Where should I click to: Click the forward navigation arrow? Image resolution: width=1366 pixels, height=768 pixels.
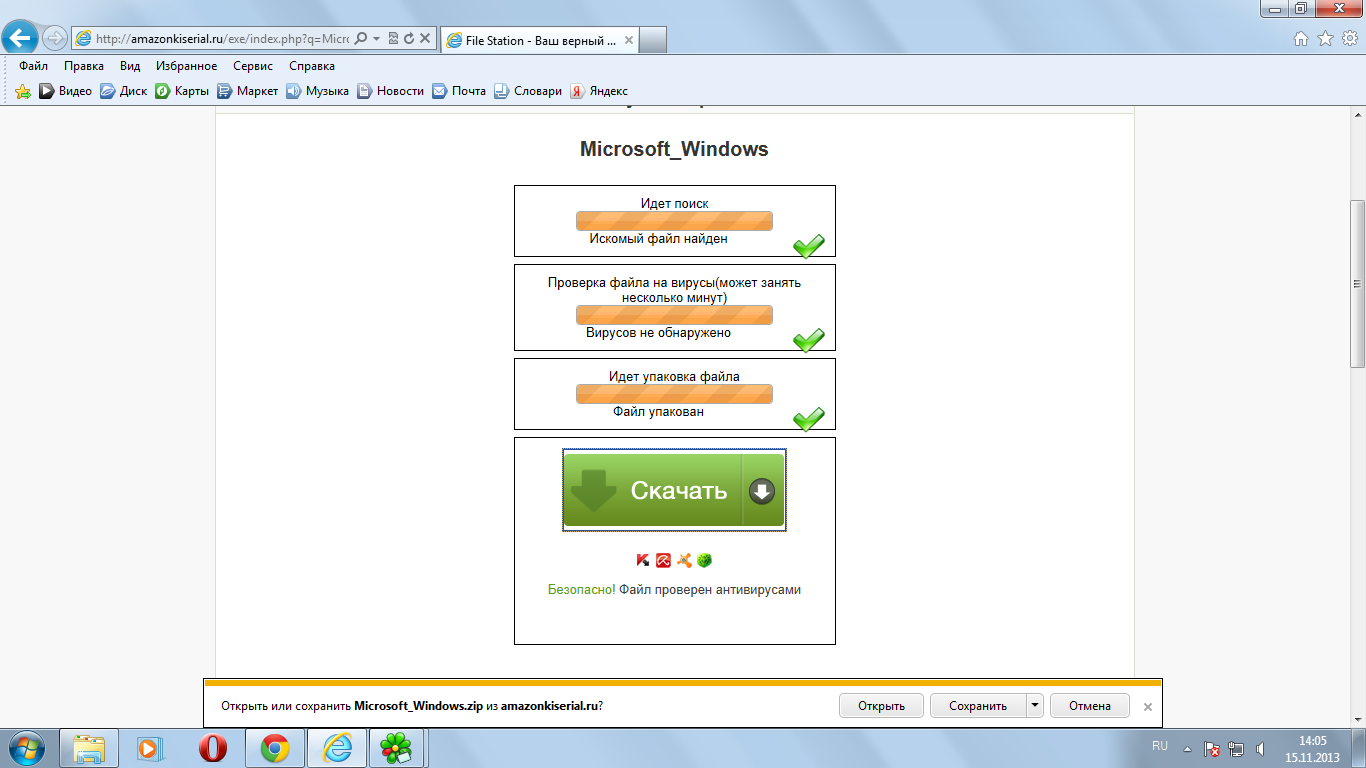pos(55,39)
